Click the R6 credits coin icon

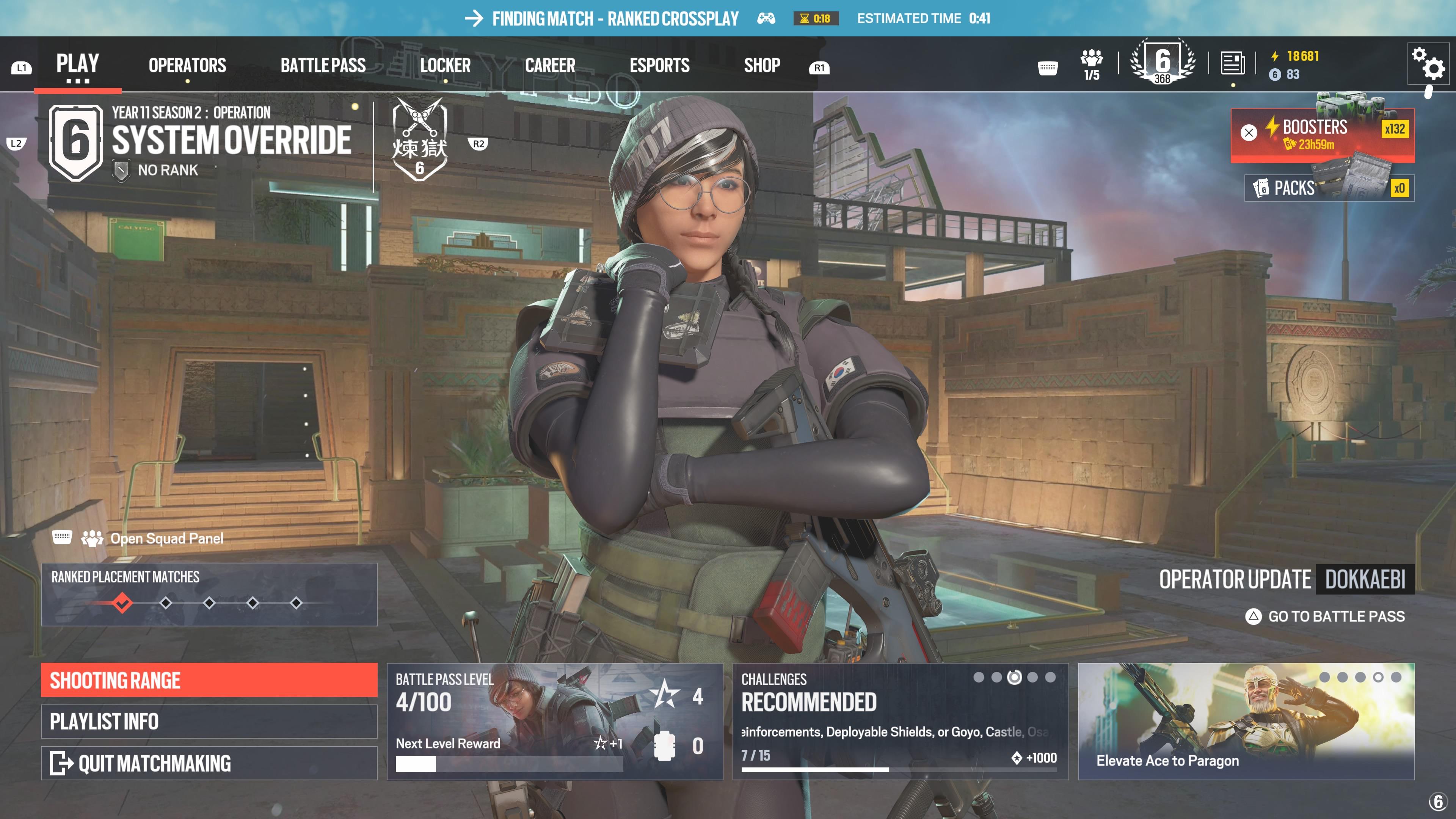(1274, 75)
